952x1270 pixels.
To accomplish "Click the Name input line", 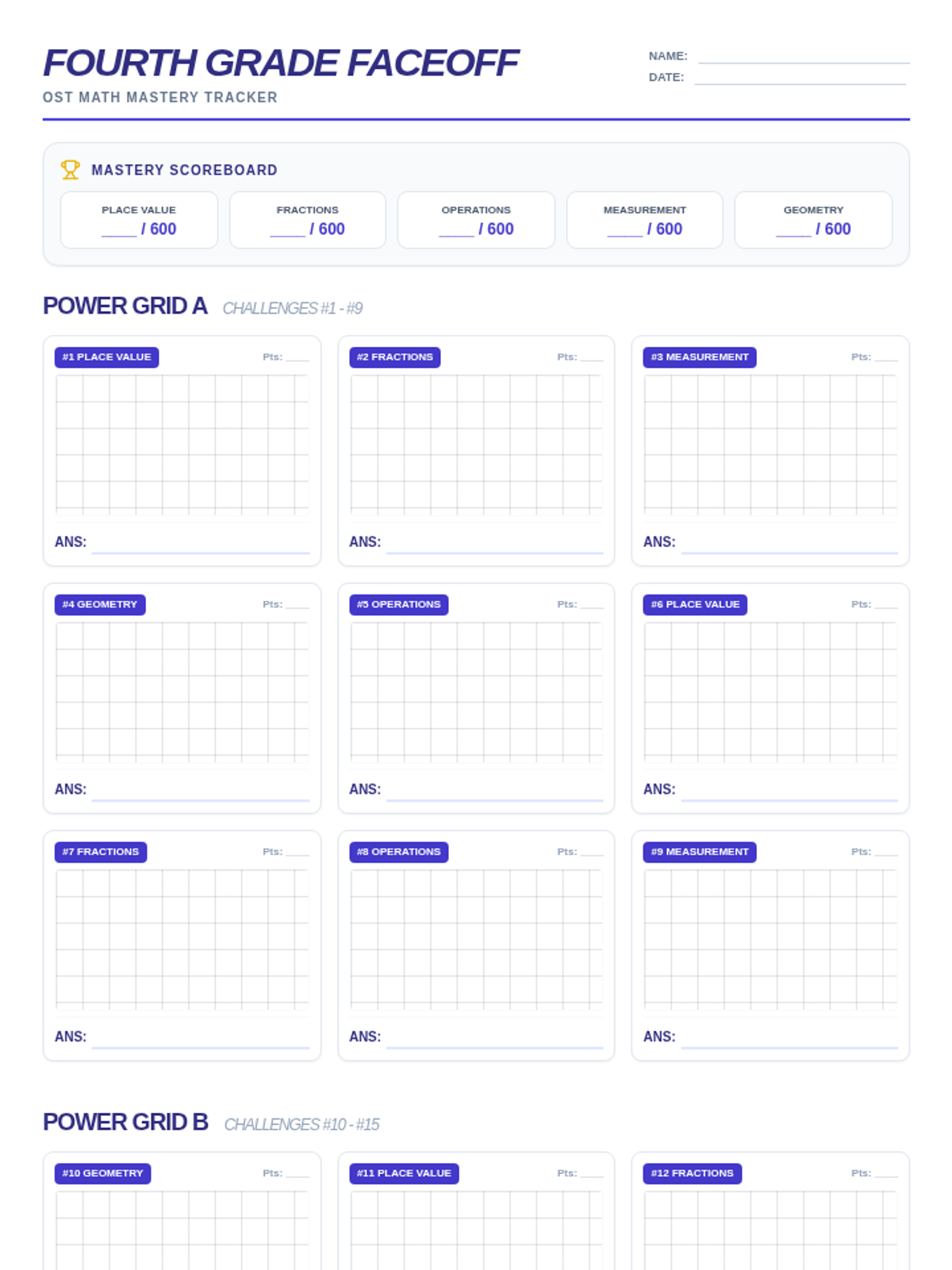I will [x=803, y=57].
